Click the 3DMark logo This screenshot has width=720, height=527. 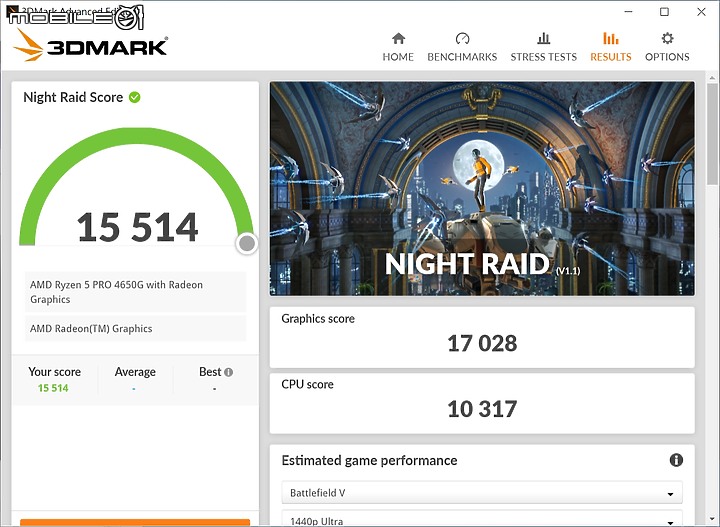click(x=90, y=45)
